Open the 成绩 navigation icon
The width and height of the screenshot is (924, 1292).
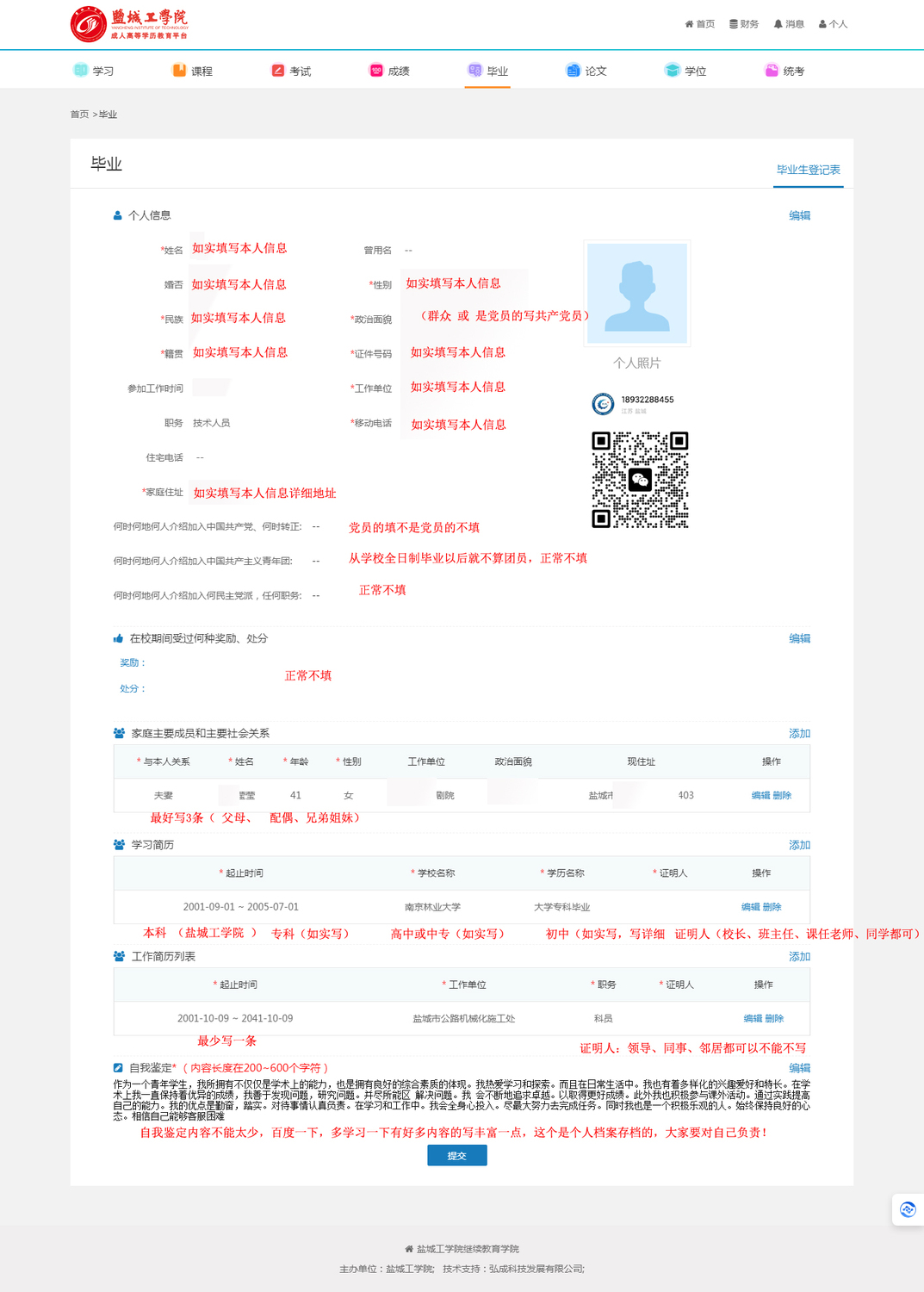[x=376, y=71]
